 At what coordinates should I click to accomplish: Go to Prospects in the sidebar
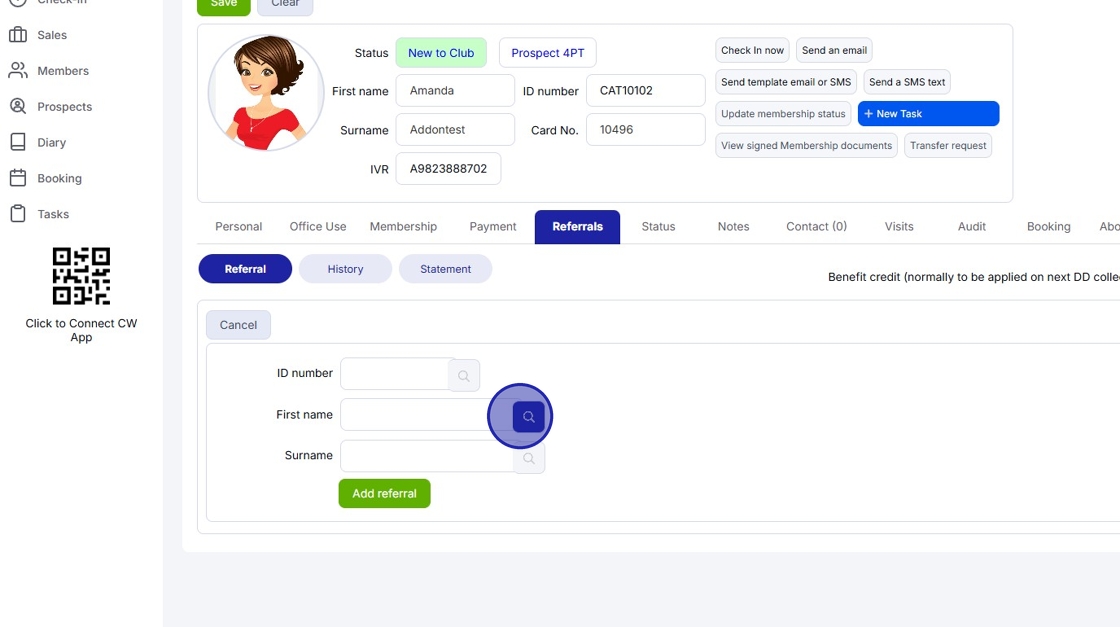[64, 106]
